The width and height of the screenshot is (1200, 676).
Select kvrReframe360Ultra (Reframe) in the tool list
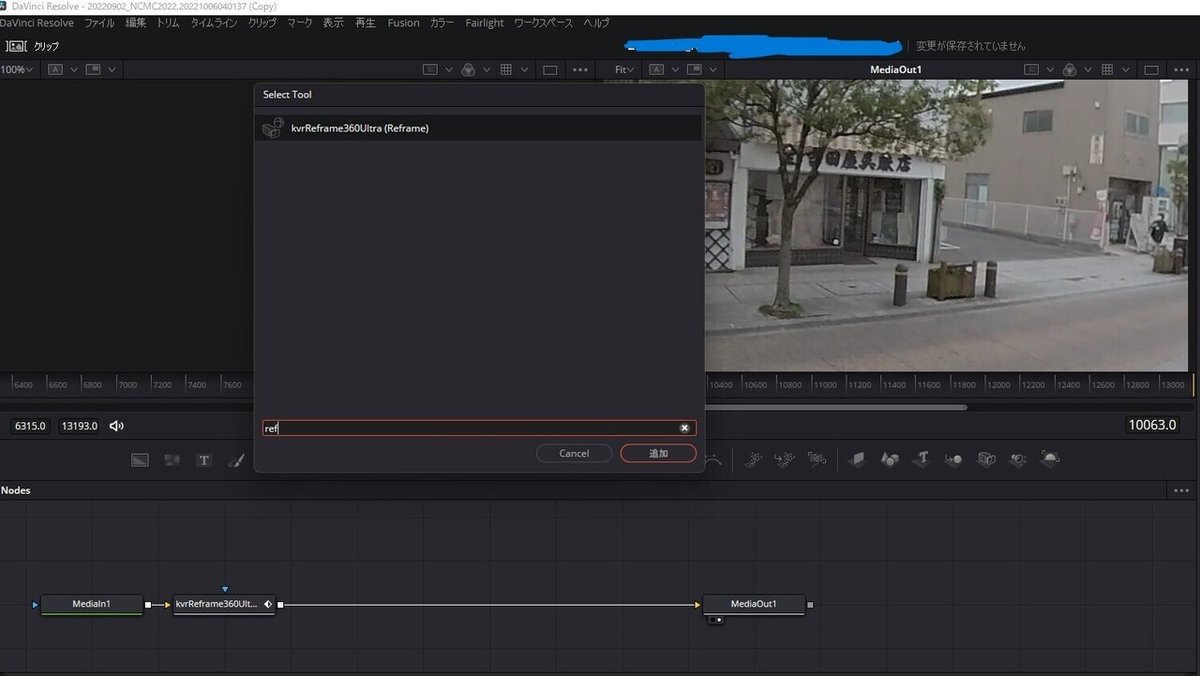(359, 128)
